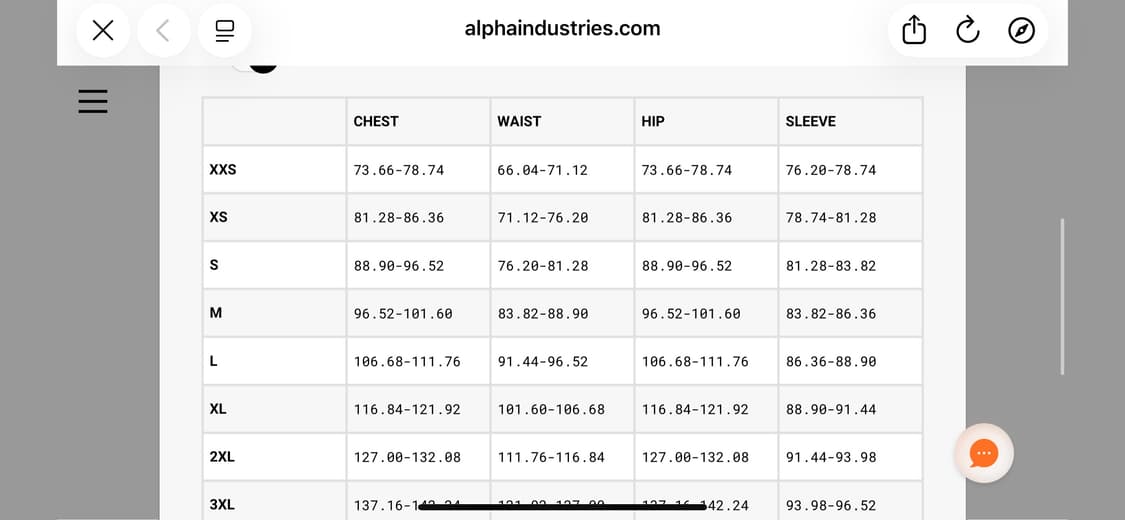Tap the alphaindustries.com address text

tap(562, 29)
